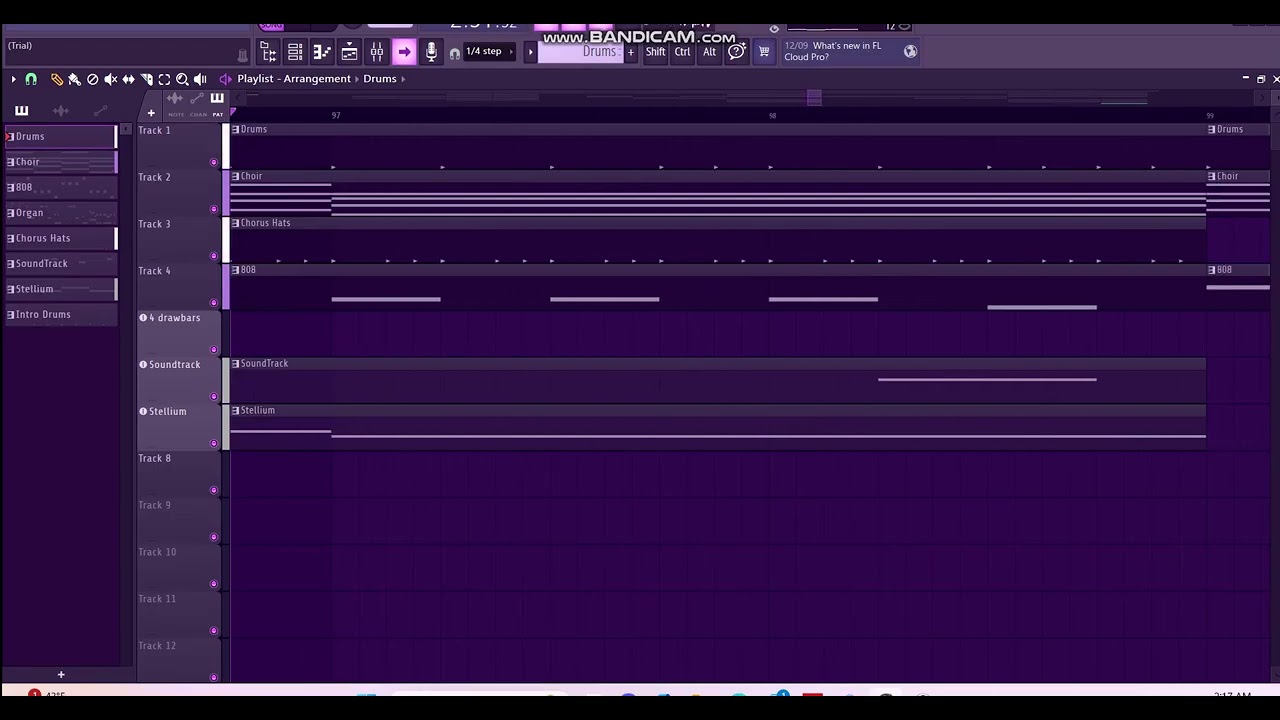Mute Track 1 using its dot
1280x720 pixels.
[214, 162]
